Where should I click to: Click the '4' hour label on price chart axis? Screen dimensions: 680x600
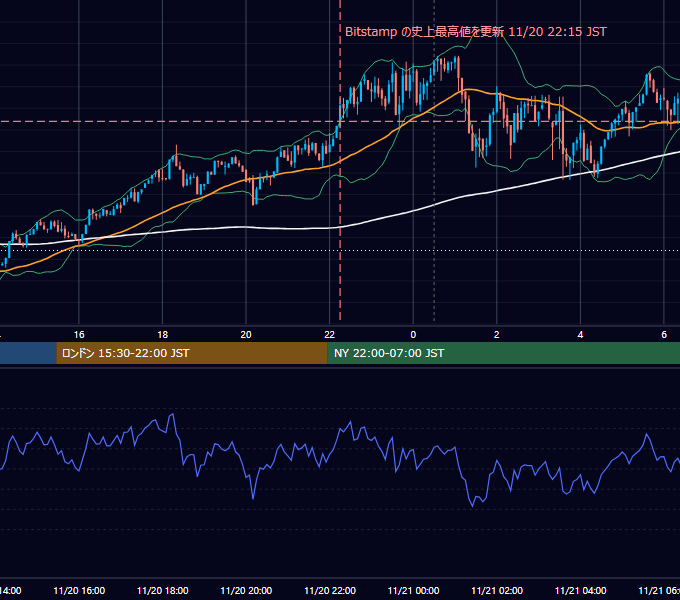coord(580,335)
